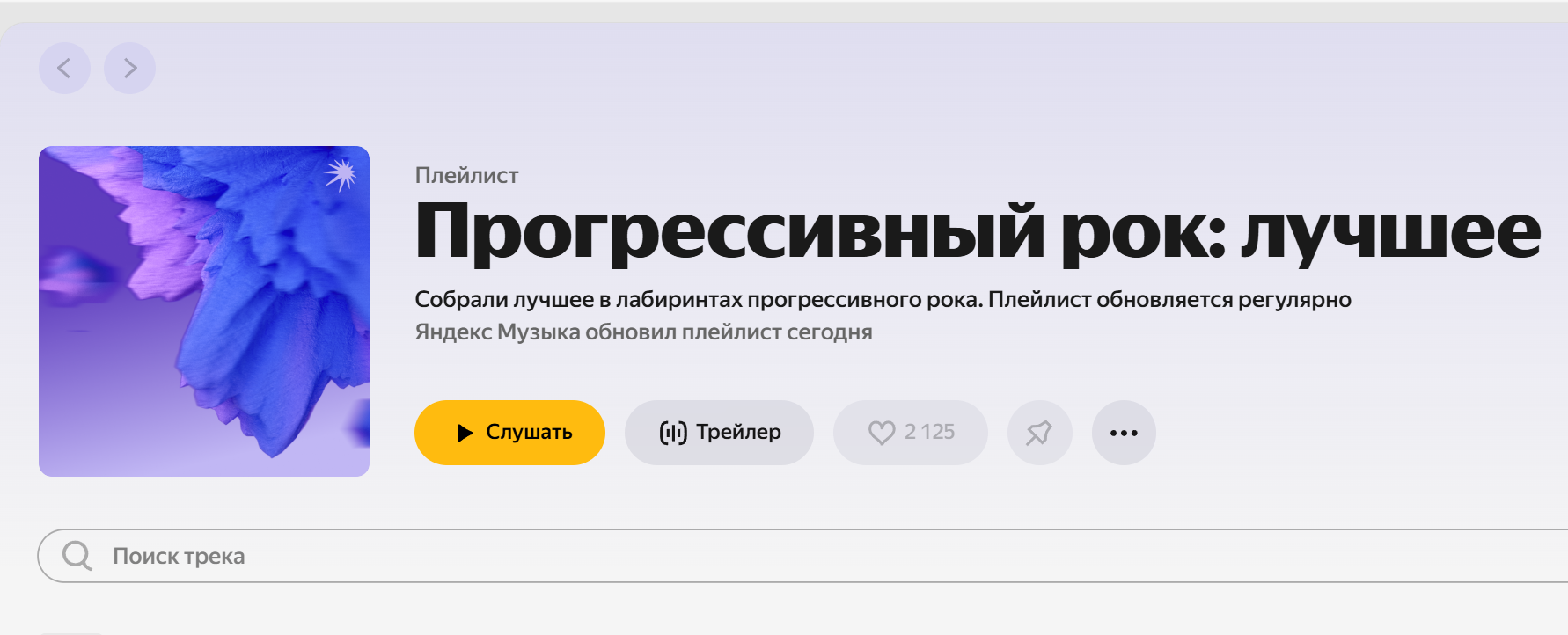
Task: Open the three-dots more options menu
Action: click(x=1124, y=433)
